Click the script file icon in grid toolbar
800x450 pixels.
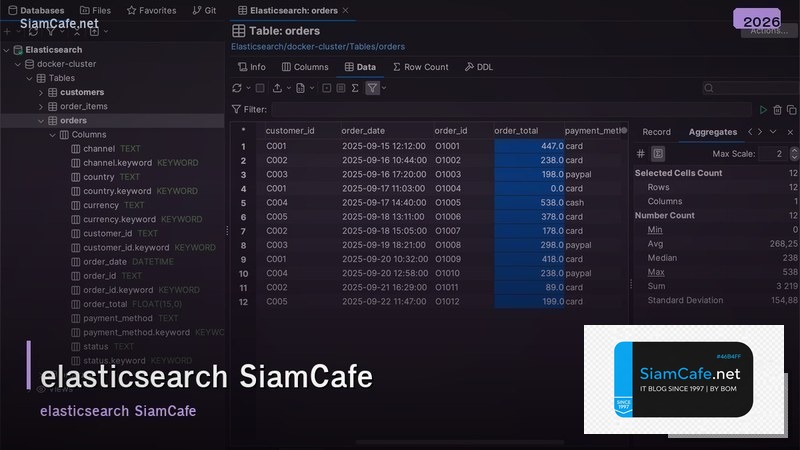(301, 88)
